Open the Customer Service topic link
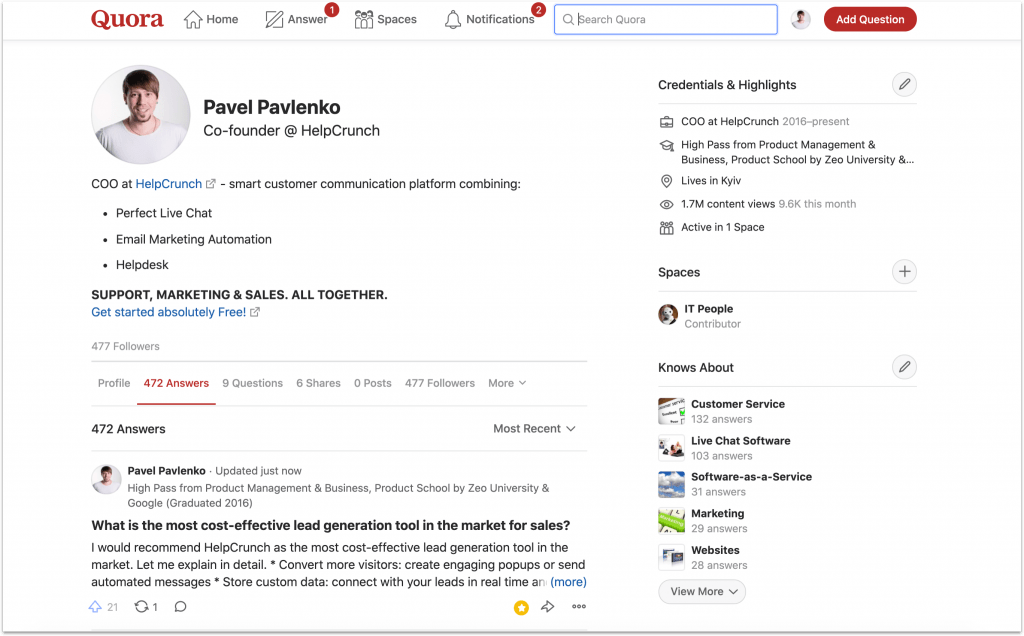The height and width of the screenshot is (636, 1024). [738, 404]
